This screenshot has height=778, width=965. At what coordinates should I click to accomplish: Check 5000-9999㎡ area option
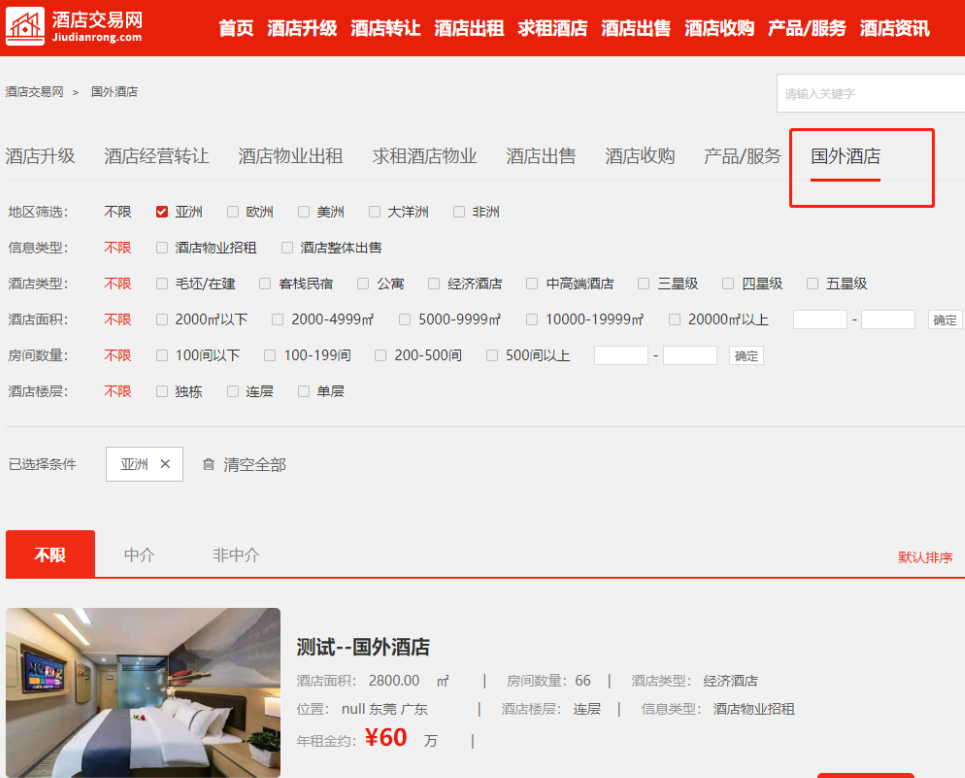(x=404, y=319)
